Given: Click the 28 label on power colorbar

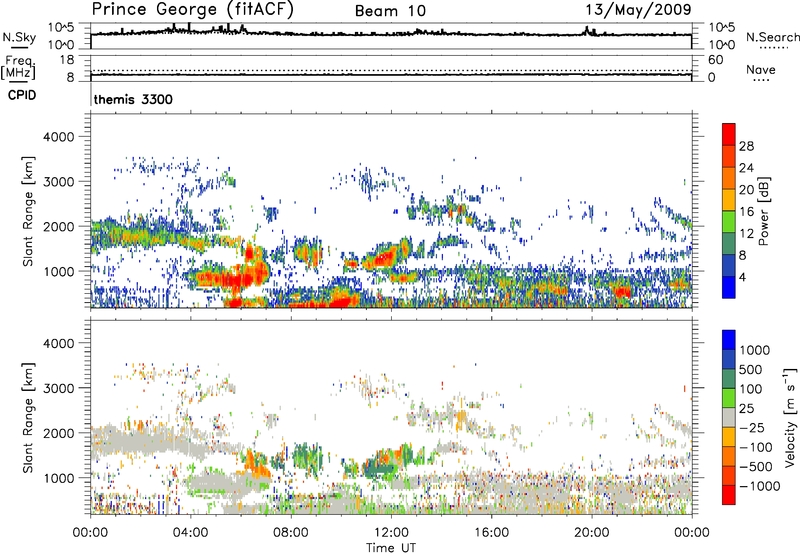Looking at the screenshot, I should (x=746, y=146).
